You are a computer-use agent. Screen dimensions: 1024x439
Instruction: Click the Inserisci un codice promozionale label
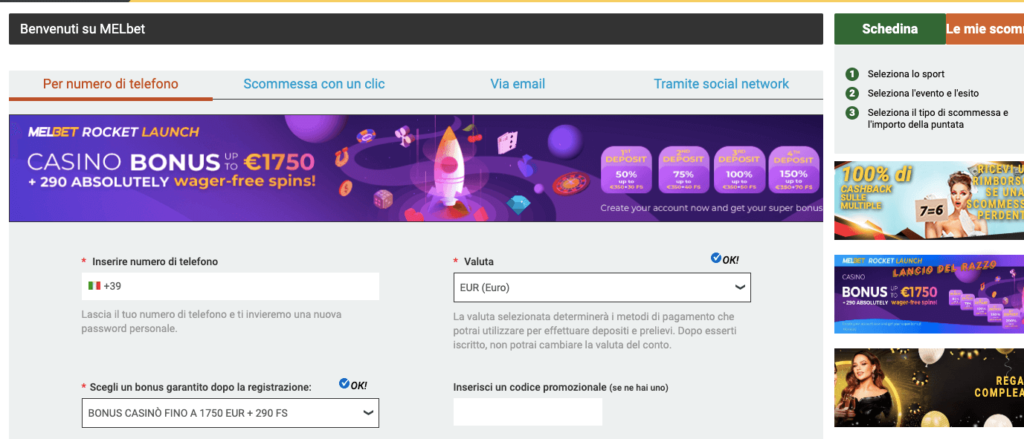pos(560,387)
